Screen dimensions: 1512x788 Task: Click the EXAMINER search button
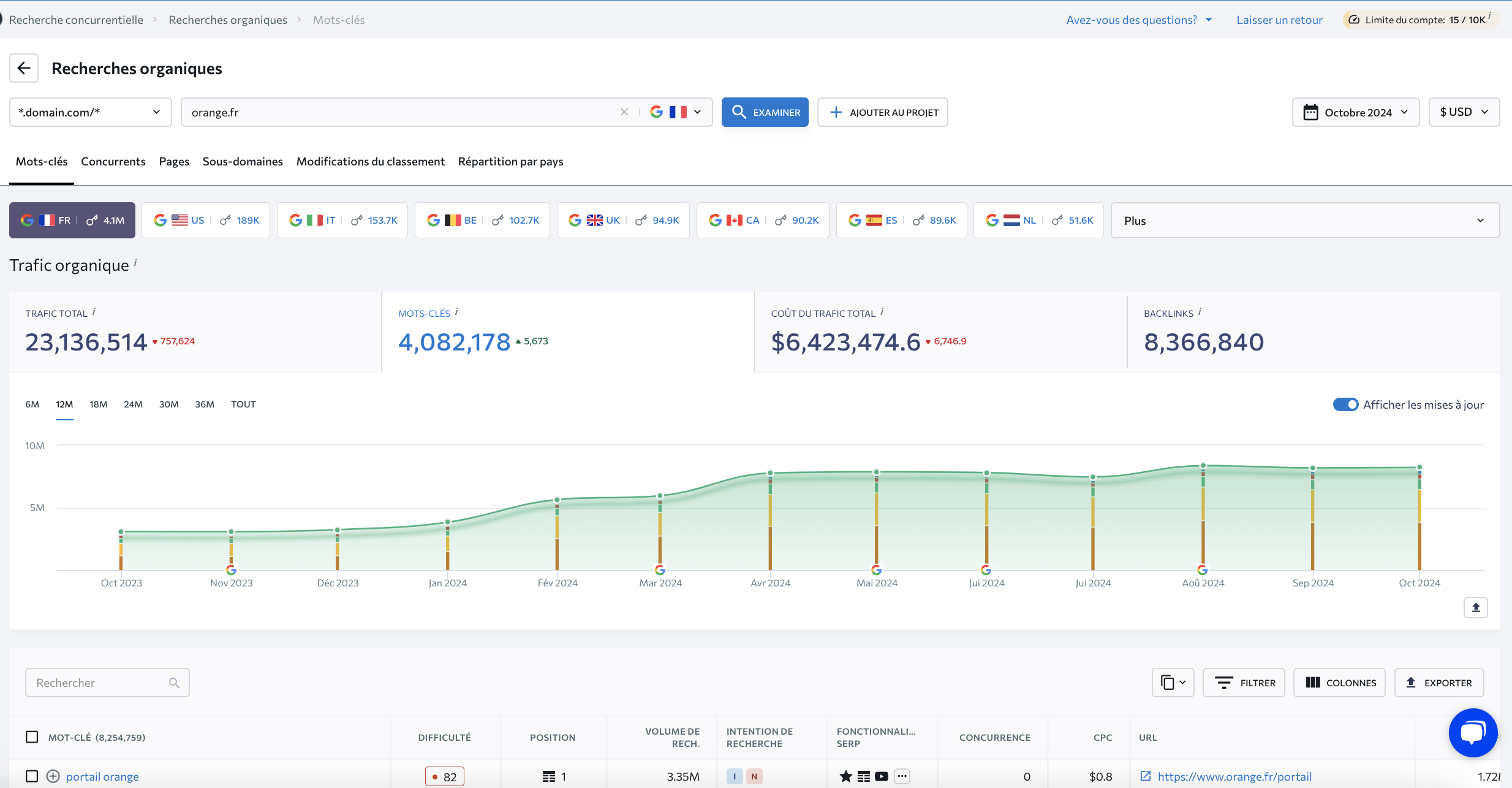pos(765,112)
